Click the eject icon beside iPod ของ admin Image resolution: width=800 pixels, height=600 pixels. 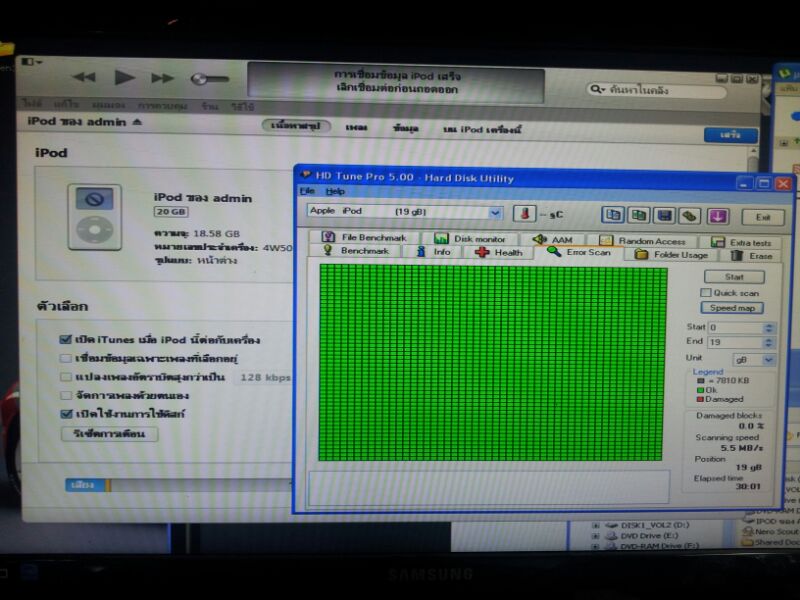point(137,122)
